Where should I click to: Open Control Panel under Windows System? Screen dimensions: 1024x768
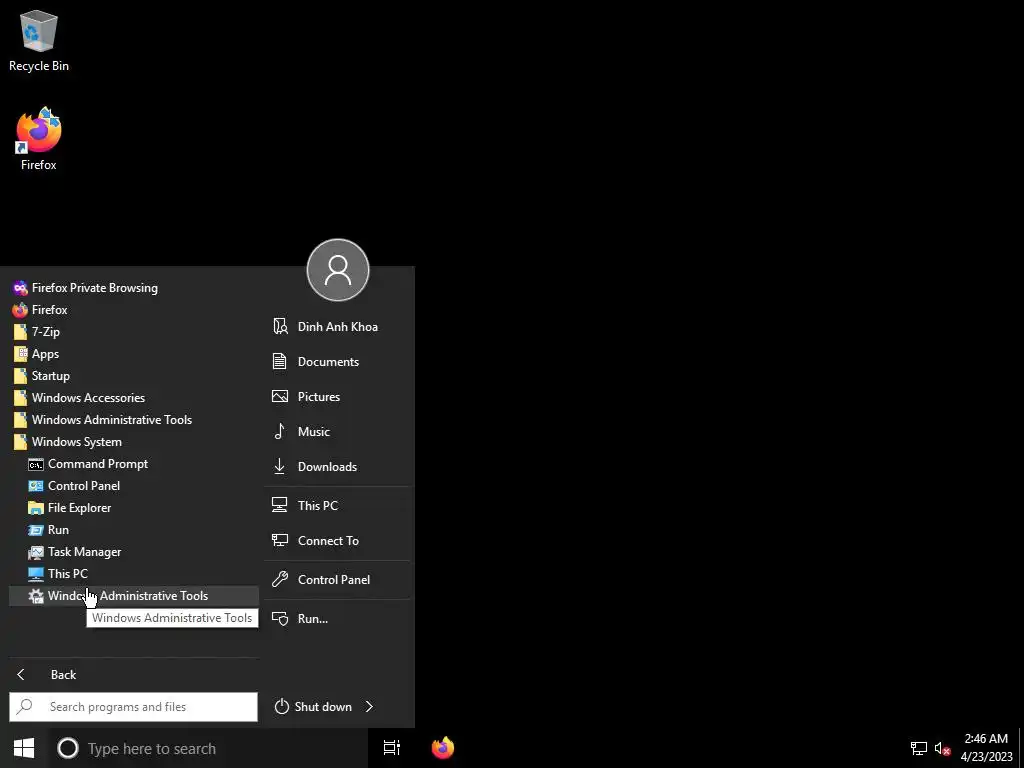pyautogui.click(x=134, y=486)
